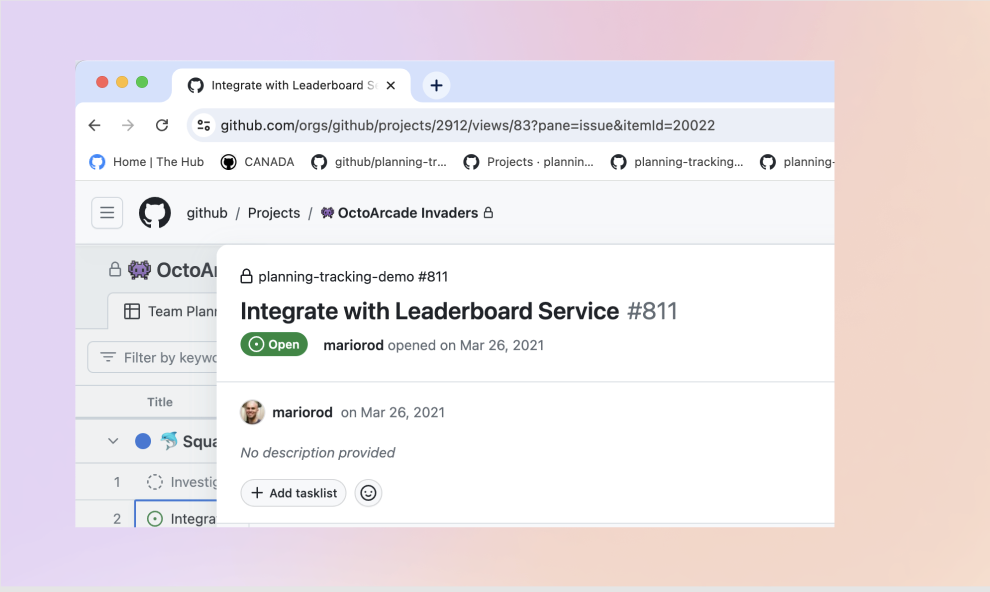Image resolution: width=990 pixels, height=592 pixels.
Task: Select the Integrate with Leaderboard Service browser tab
Action: [285, 85]
